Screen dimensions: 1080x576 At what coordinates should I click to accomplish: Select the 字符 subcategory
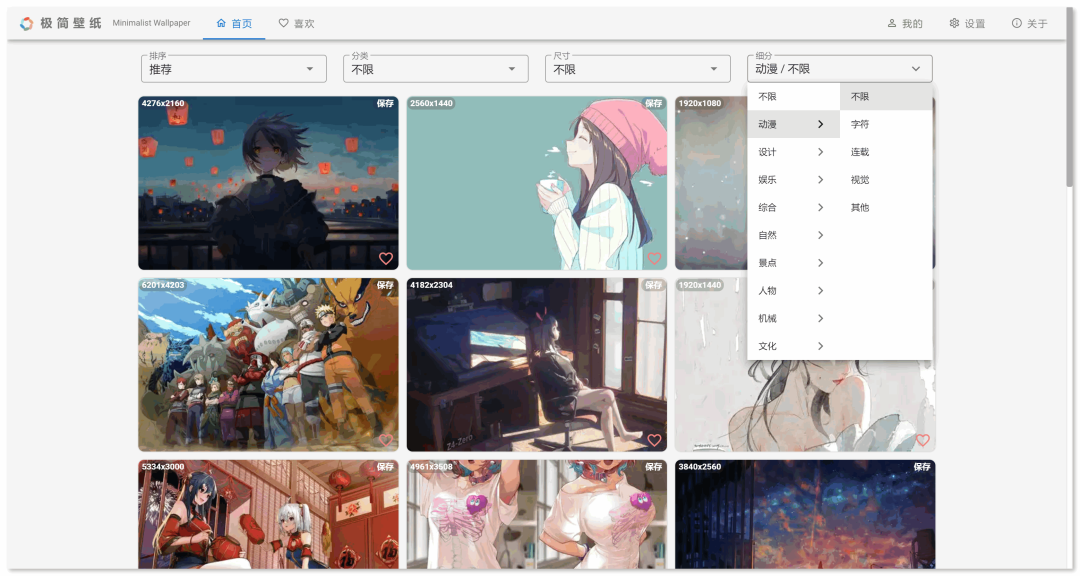click(886, 125)
